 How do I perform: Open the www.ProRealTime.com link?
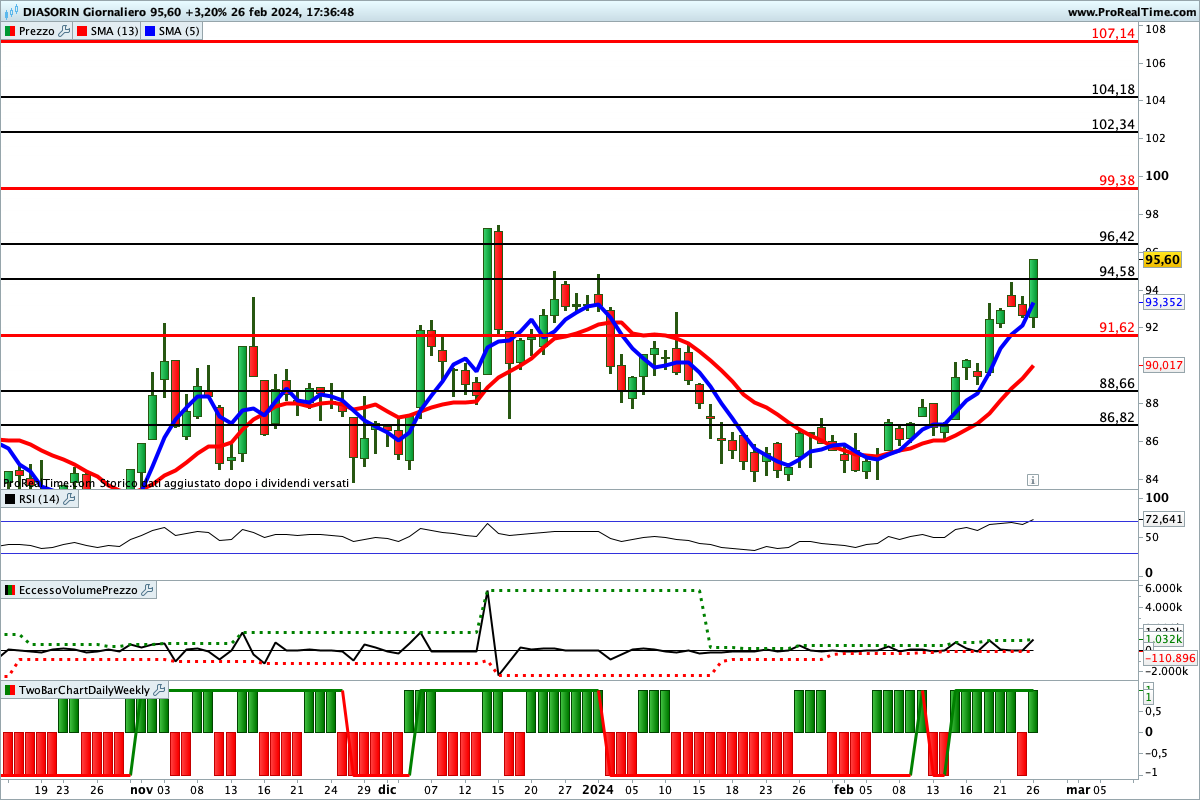pyautogui.click(x=1130, y=11)
